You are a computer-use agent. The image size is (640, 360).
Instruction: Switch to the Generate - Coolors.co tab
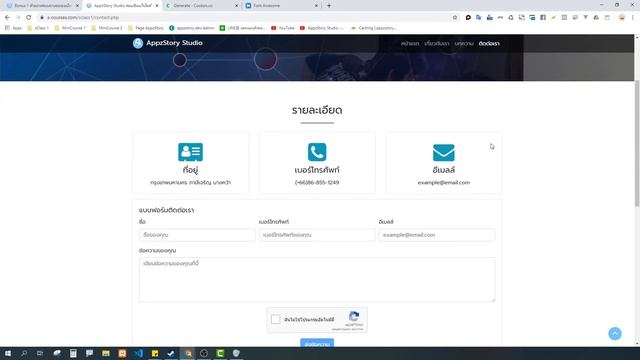click(x=201, y=6)
